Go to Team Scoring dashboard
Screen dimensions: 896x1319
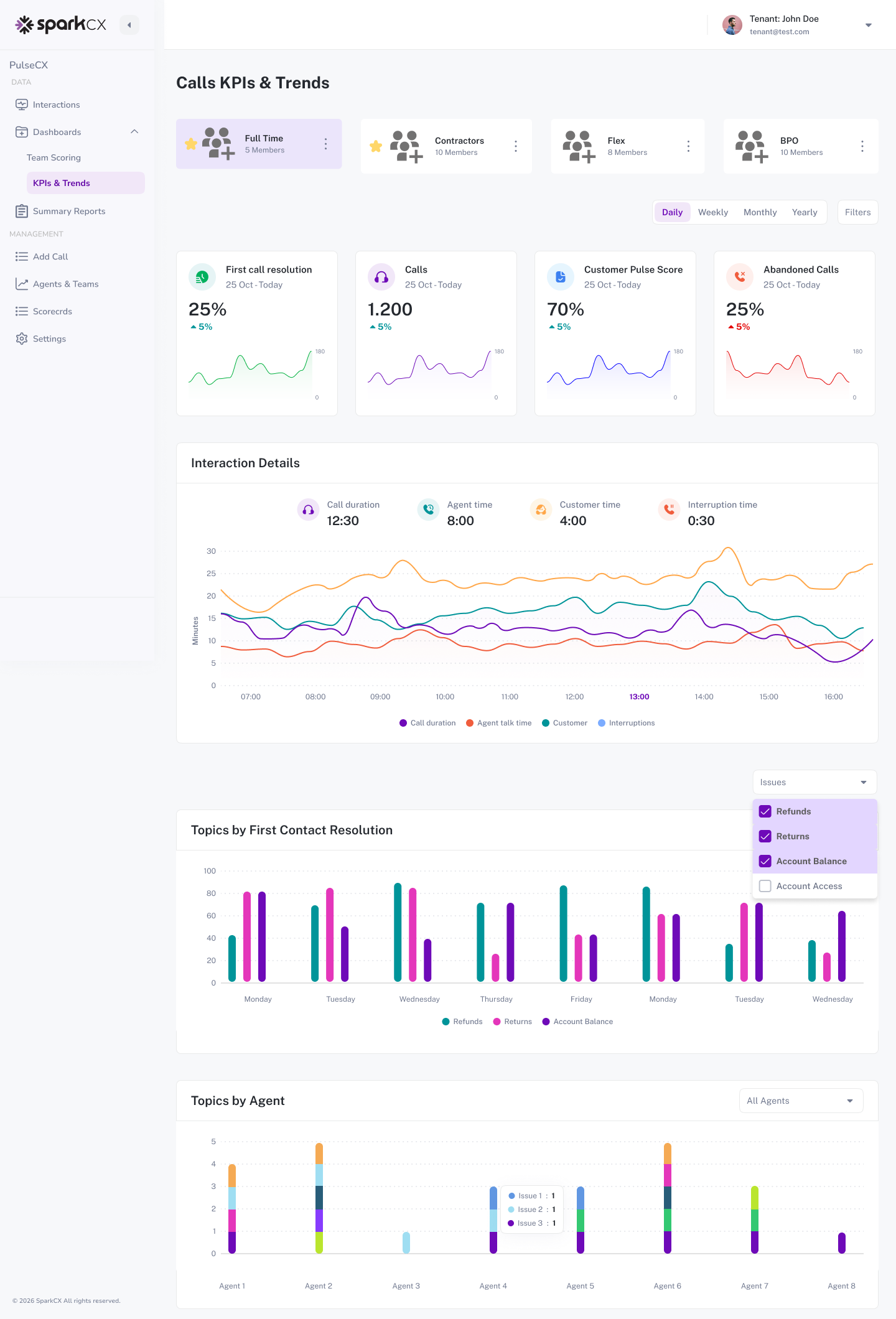click(x=54, y=157)
